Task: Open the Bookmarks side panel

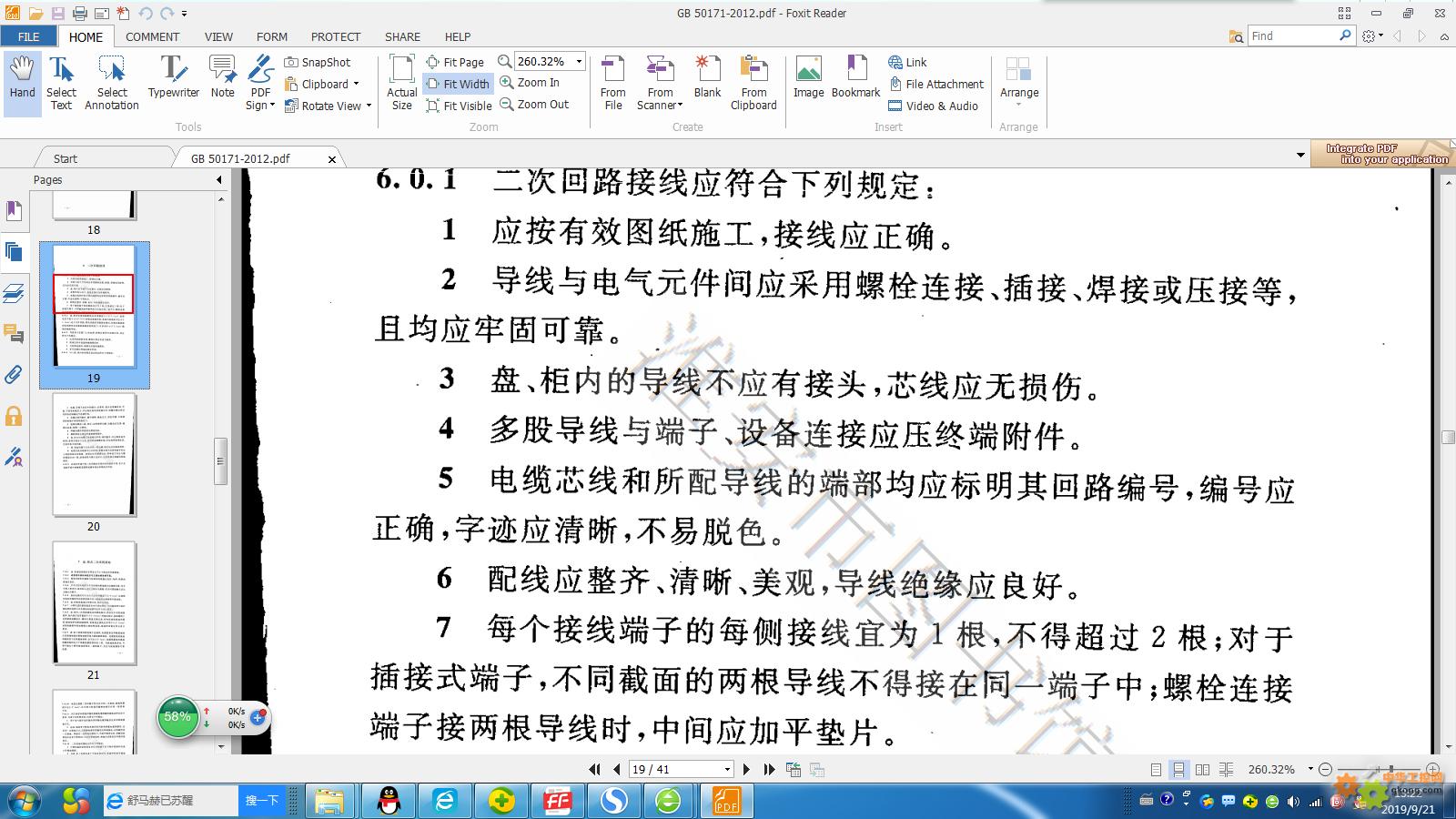Action: [14, 211]
